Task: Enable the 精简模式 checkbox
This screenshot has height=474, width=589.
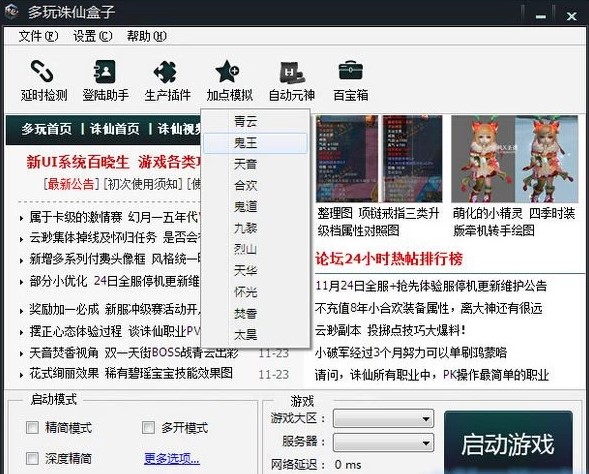Action: click(x=32, y=427)
